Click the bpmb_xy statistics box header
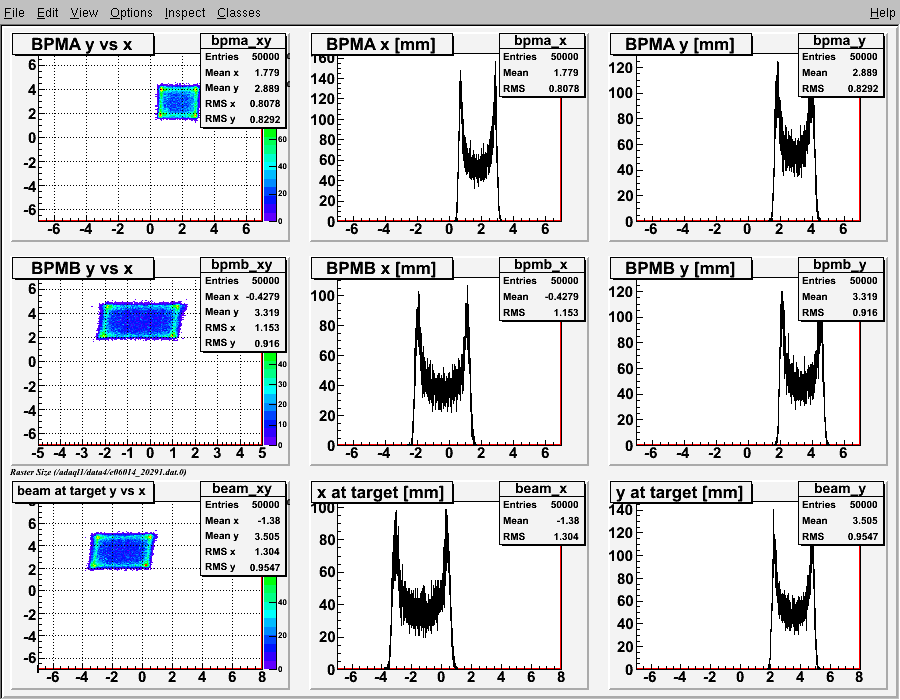The height and width of the screenshot is (700, 900). click(243, 265)
